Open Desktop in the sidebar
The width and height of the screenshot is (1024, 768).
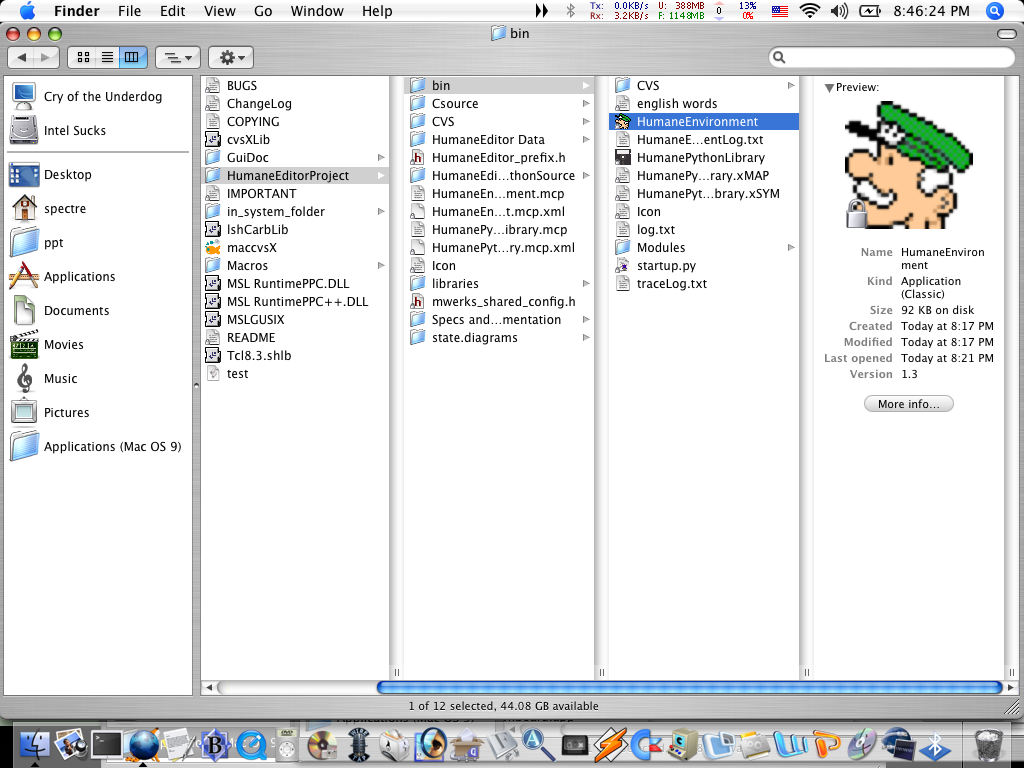coord(24,175)
